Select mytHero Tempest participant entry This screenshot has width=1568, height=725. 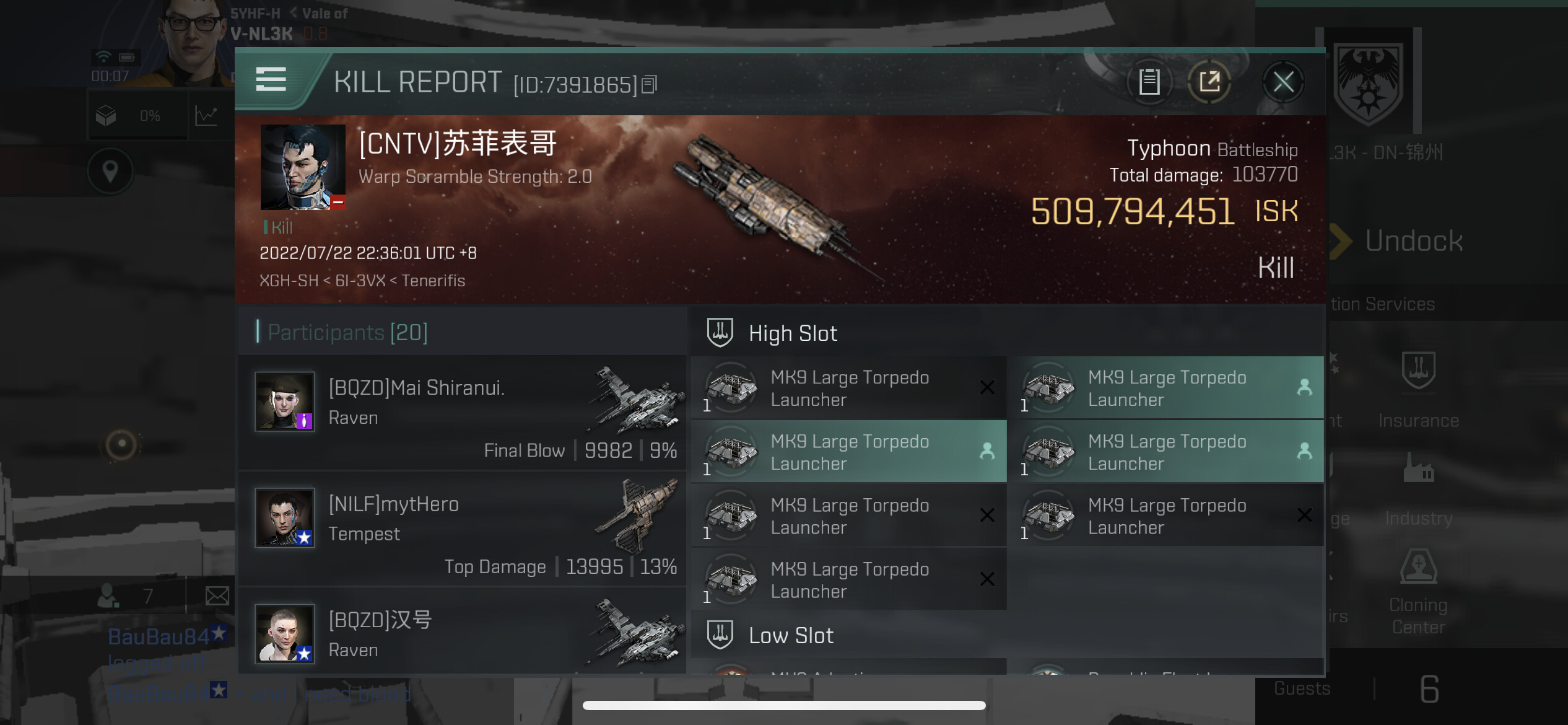pos(463,529)
